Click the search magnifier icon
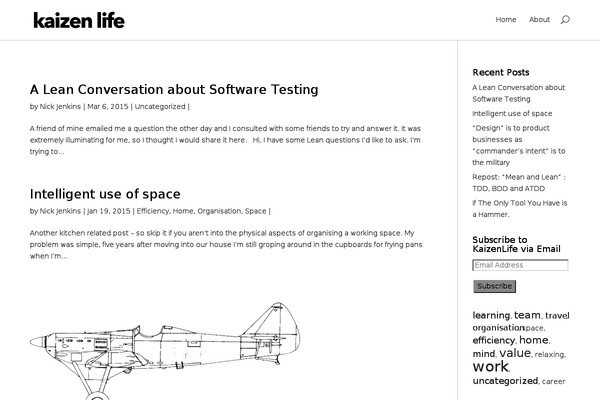The height and width of the screenshot is (400, 600). [565, 20]
